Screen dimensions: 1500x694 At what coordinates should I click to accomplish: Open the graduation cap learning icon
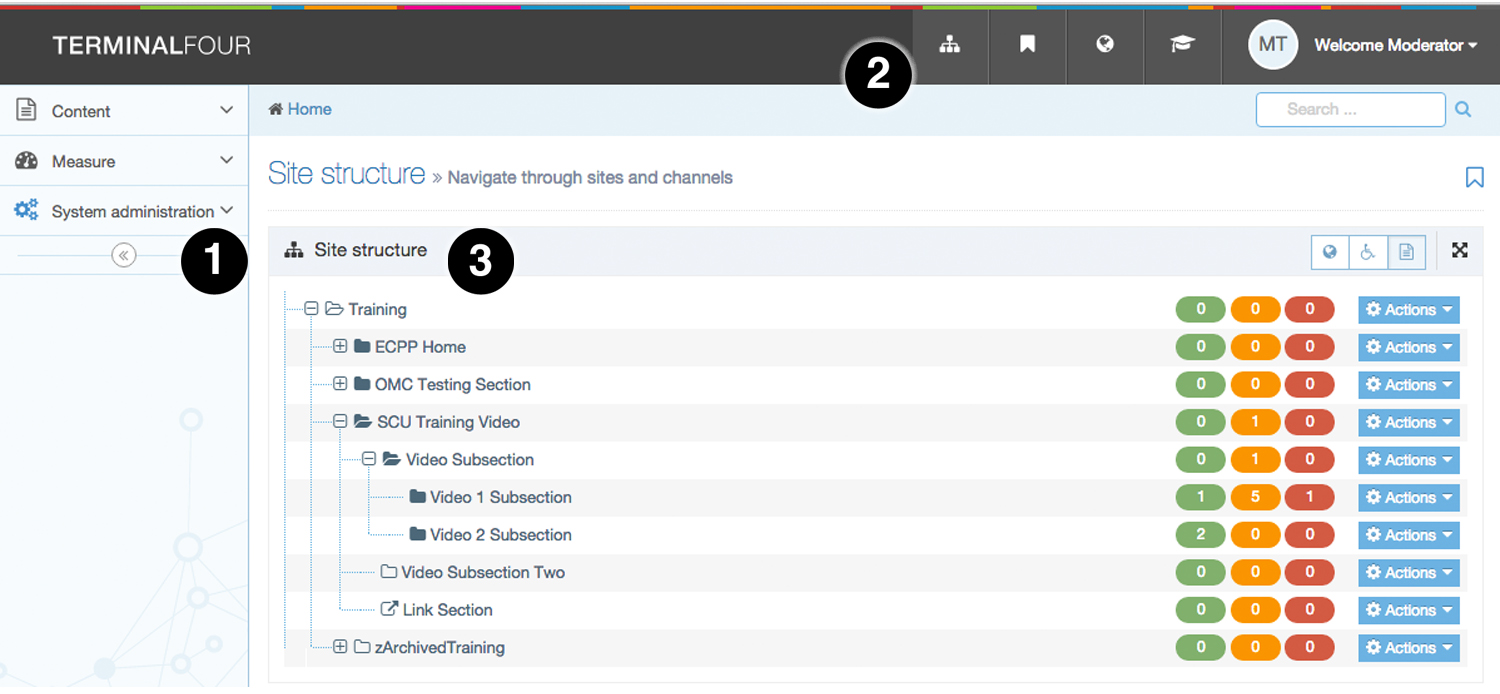click(x=1183, y=45)
